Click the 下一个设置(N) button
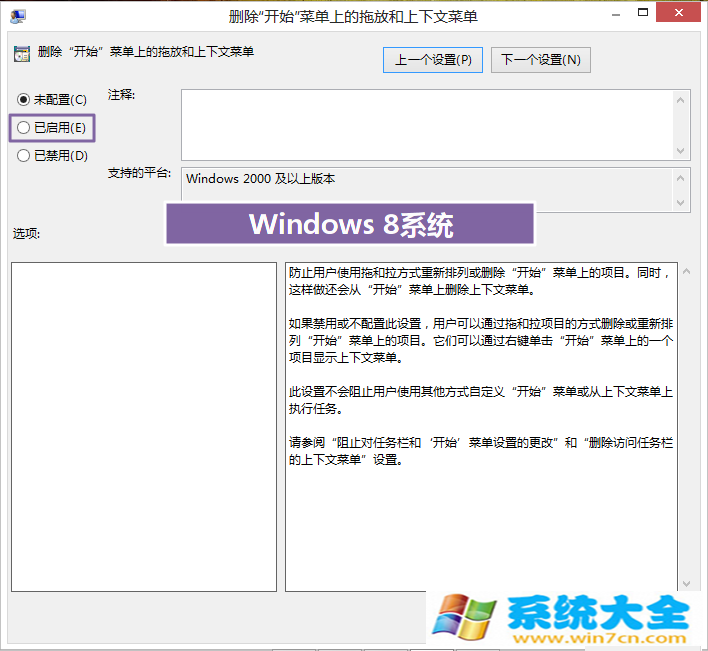 pos(540,60)
